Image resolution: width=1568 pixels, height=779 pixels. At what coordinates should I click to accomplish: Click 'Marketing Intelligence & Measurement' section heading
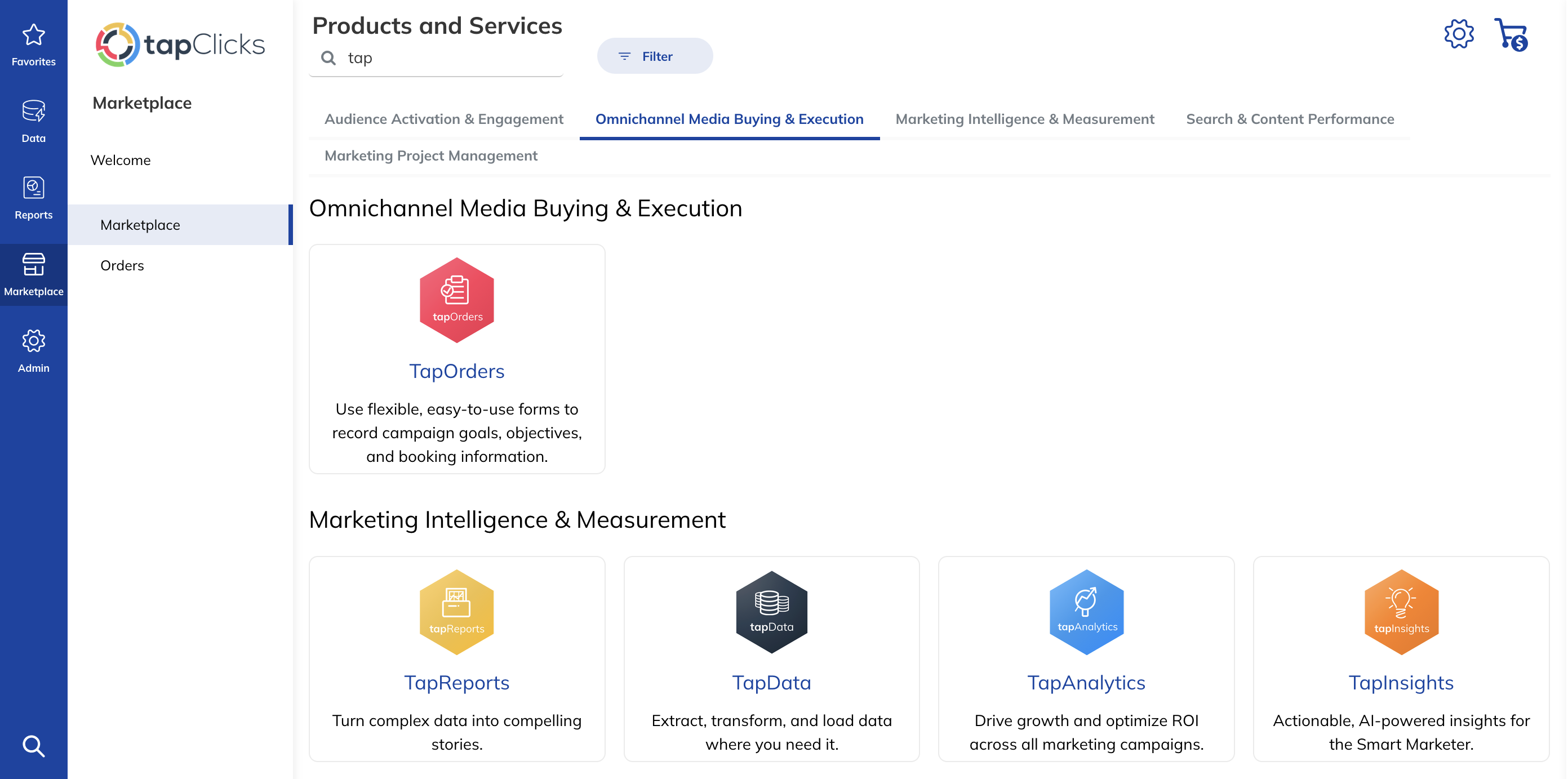517,520
